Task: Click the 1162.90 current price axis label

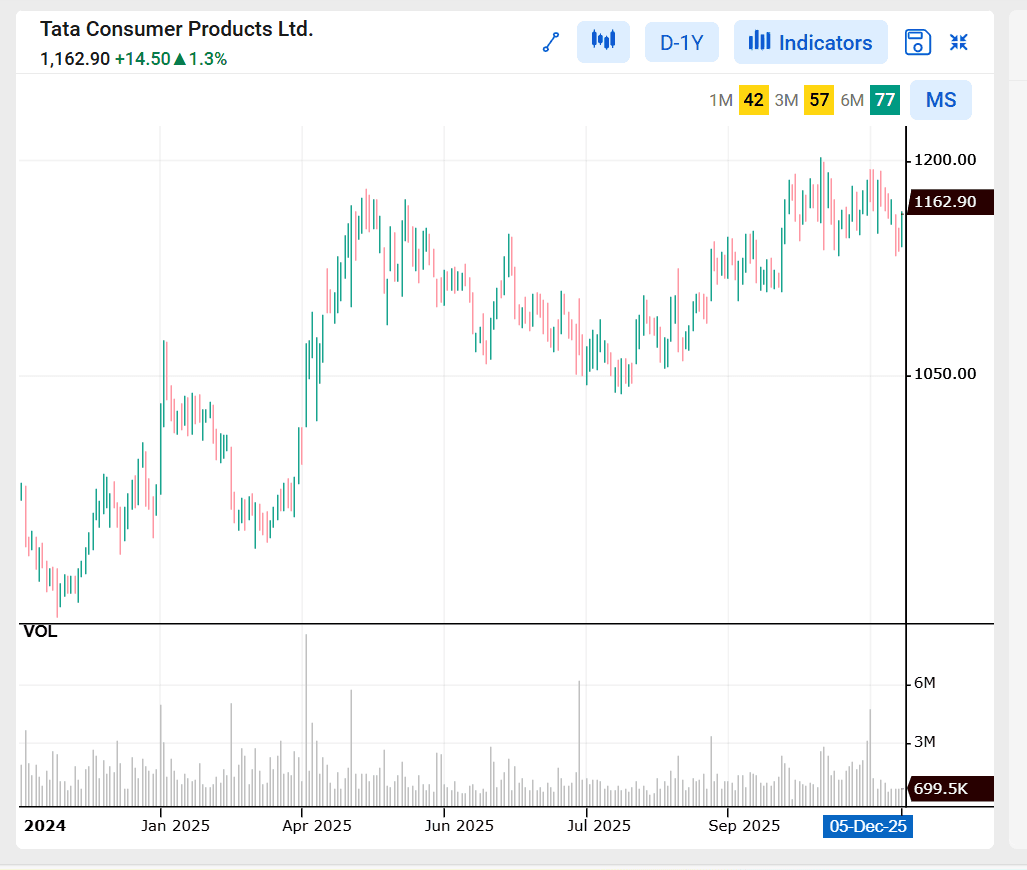Action: coord(950,202)
